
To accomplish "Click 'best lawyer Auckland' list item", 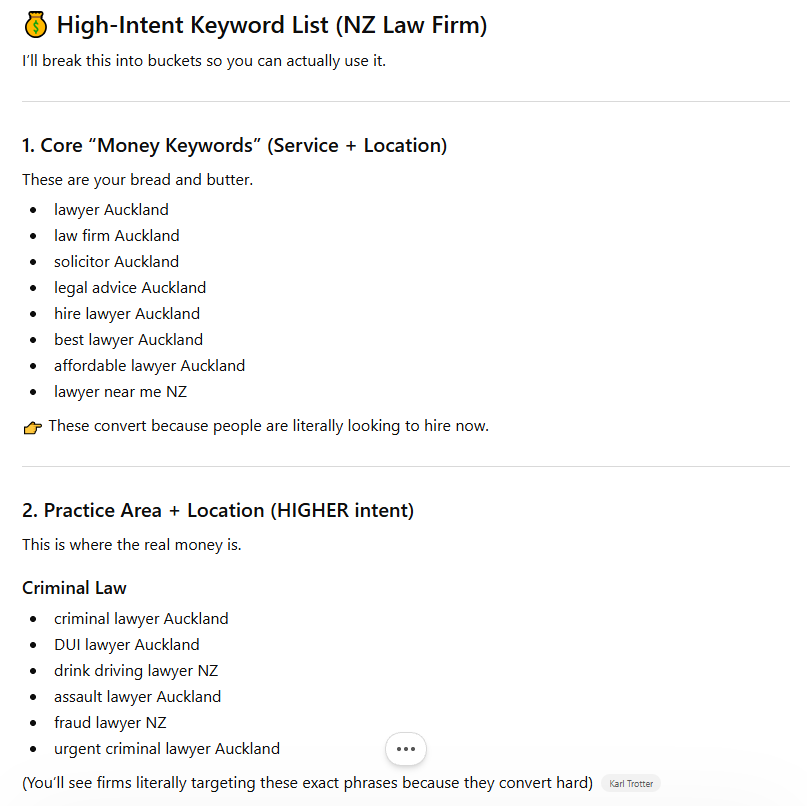I will coord(128,340).
